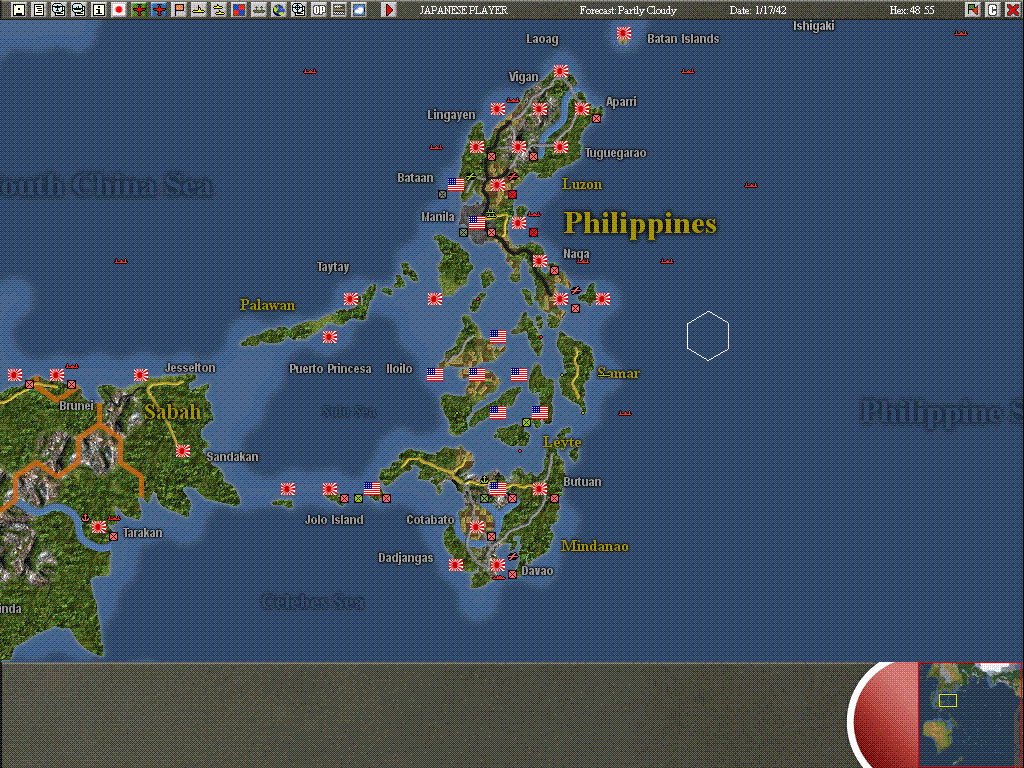
Task: Click the Cotabato city label
Action: pyautogui.click(x=430, y=520)
